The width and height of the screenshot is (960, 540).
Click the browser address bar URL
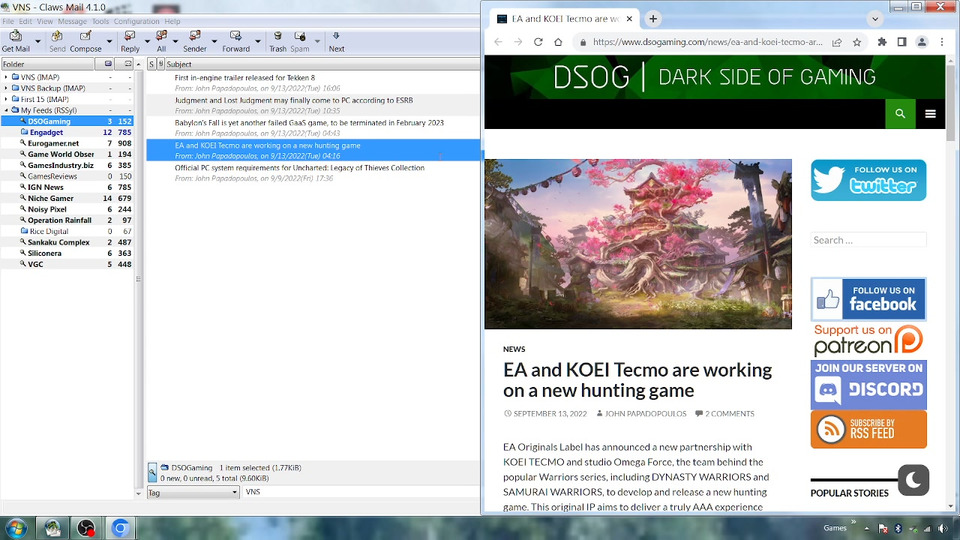[708, 42]
